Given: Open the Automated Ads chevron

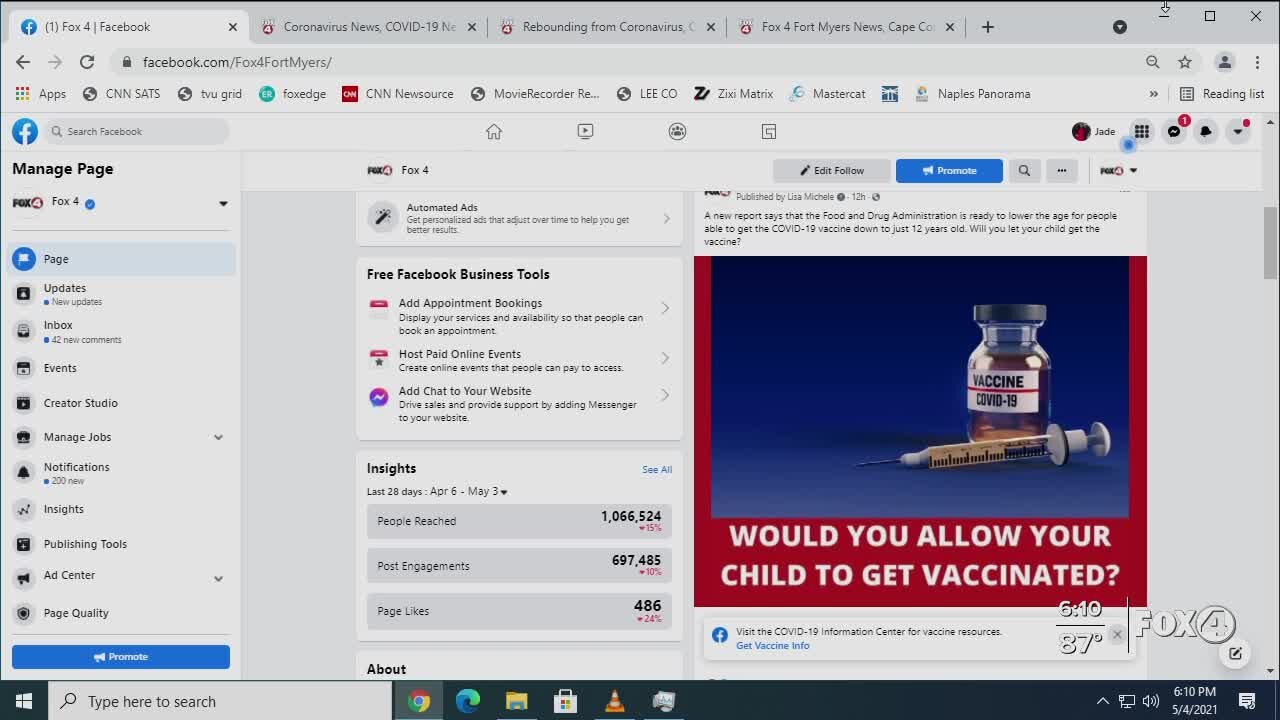Looking at the screenshot, I should tap(667, 218).
